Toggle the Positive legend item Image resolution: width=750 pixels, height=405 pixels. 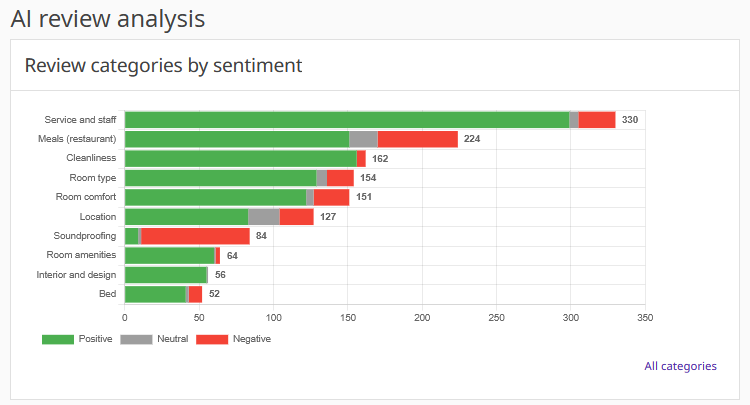[76, 339]
